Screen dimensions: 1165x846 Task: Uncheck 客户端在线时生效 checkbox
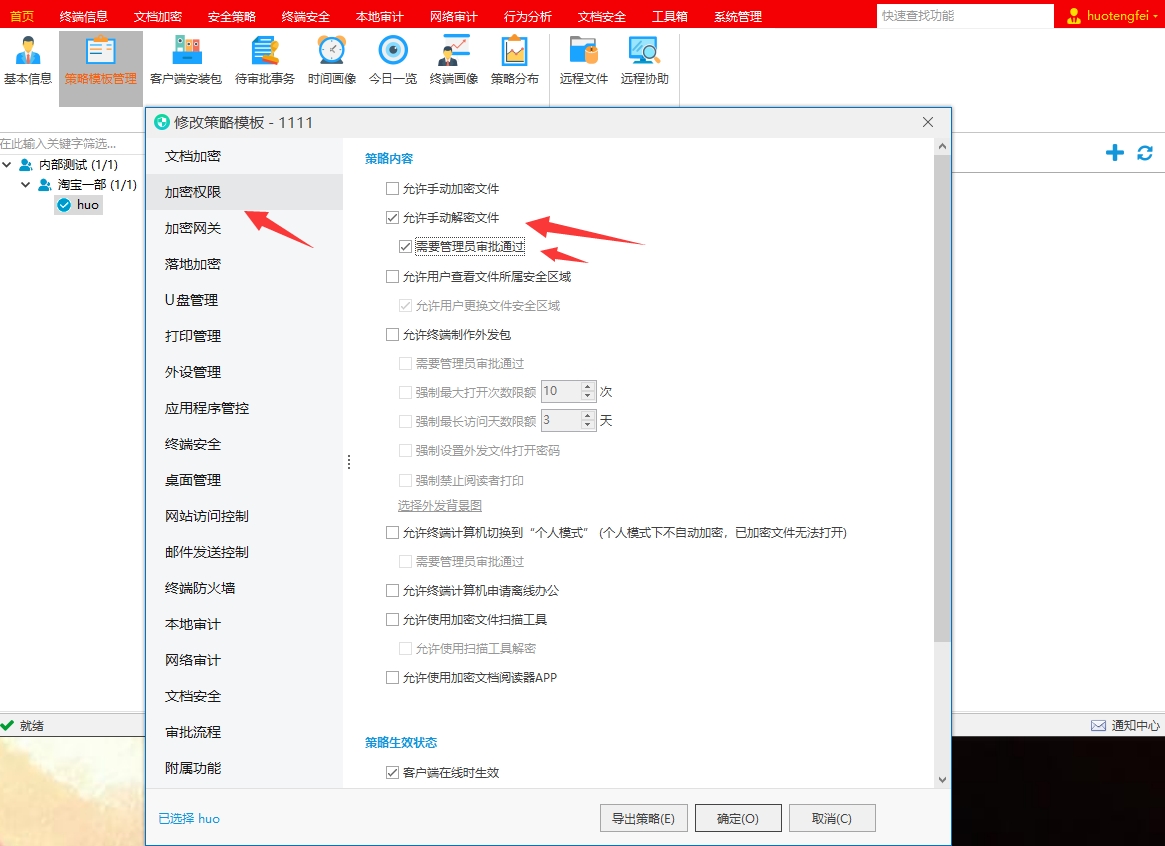coord(392,772)
